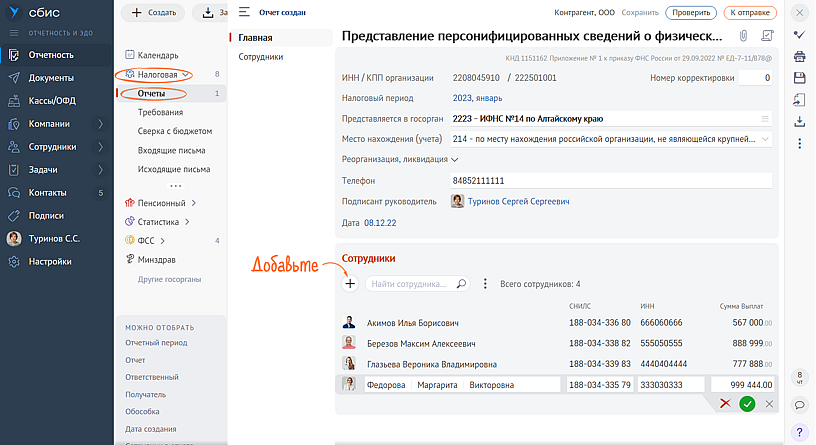The height and width of the screenshot is (445, 816).
Task: Confirm the row edit with the green checkmark
Action: (747, 404)
